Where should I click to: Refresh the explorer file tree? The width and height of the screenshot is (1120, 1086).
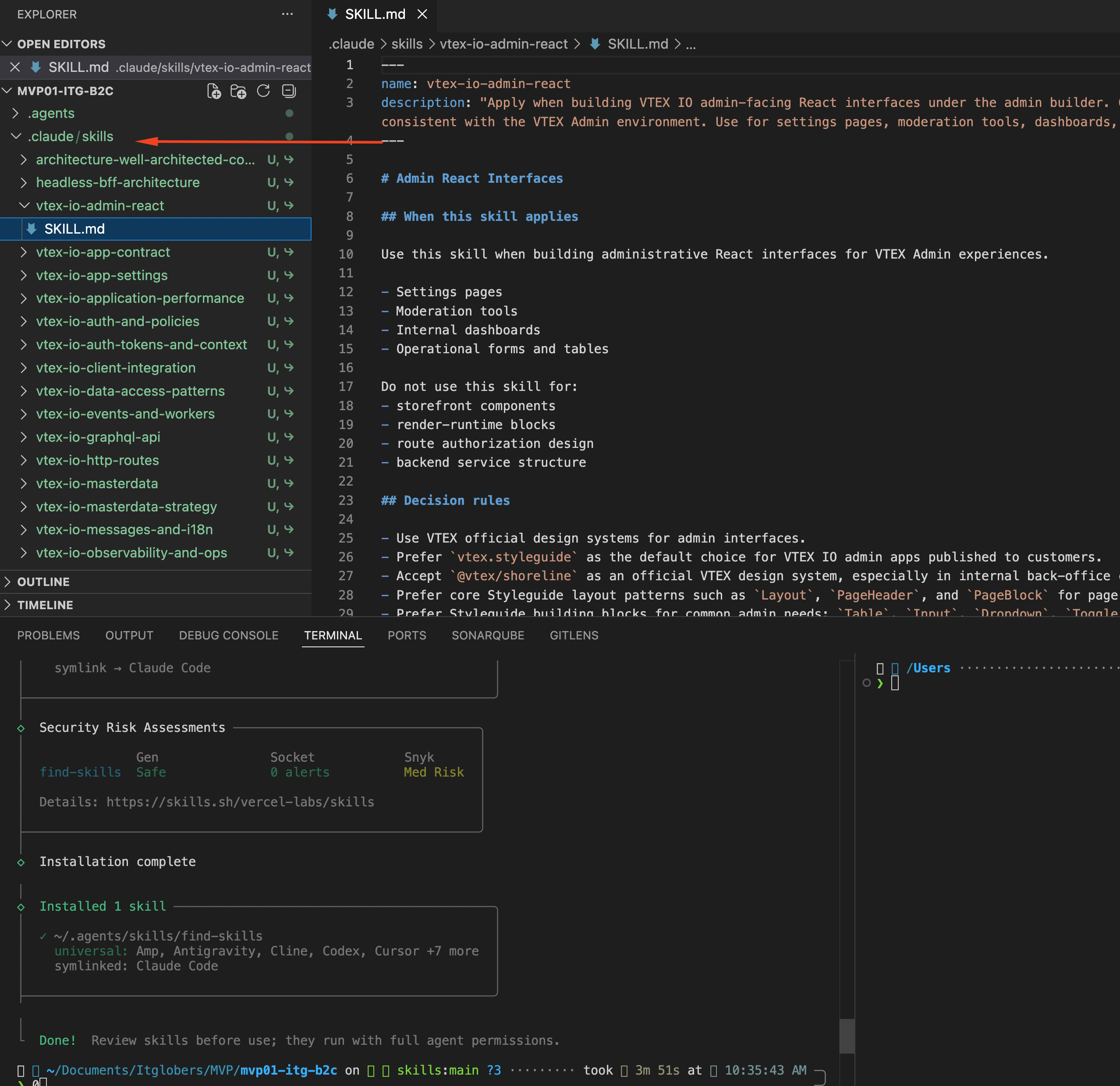tap(263, 91)
